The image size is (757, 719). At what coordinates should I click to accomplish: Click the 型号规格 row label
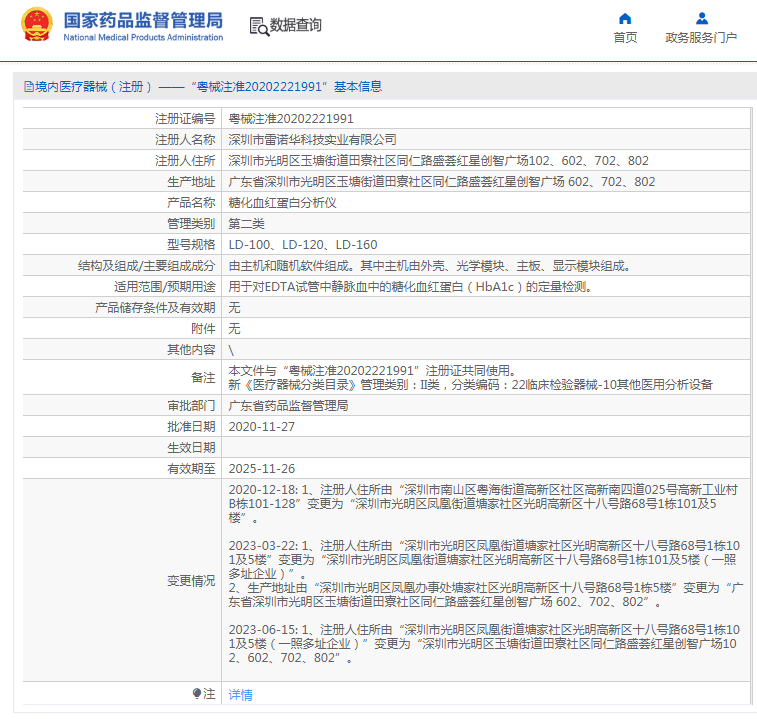click(x=191, y=244)
